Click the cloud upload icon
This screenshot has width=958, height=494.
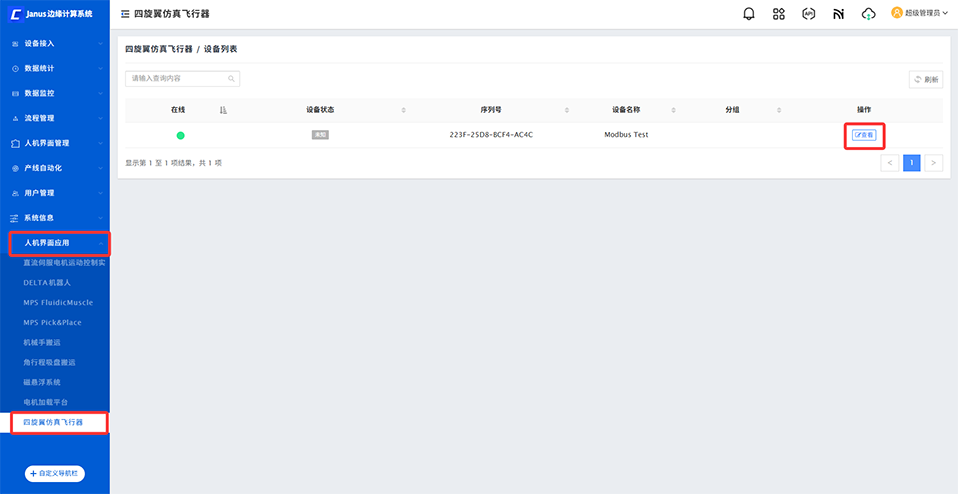tap(868, 13)
